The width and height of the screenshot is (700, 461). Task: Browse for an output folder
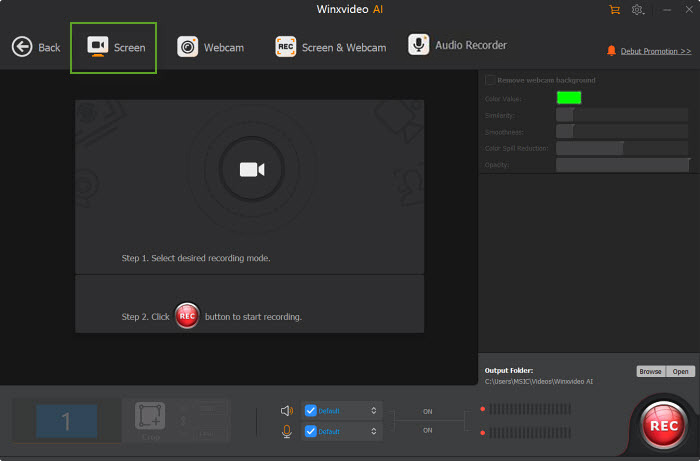coord(650,371)
